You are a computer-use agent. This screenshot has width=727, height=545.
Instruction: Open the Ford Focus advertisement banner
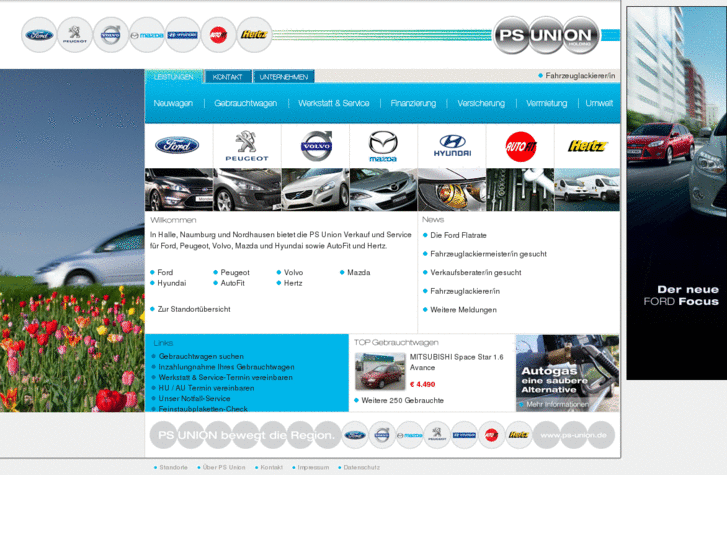coord(676,193)
